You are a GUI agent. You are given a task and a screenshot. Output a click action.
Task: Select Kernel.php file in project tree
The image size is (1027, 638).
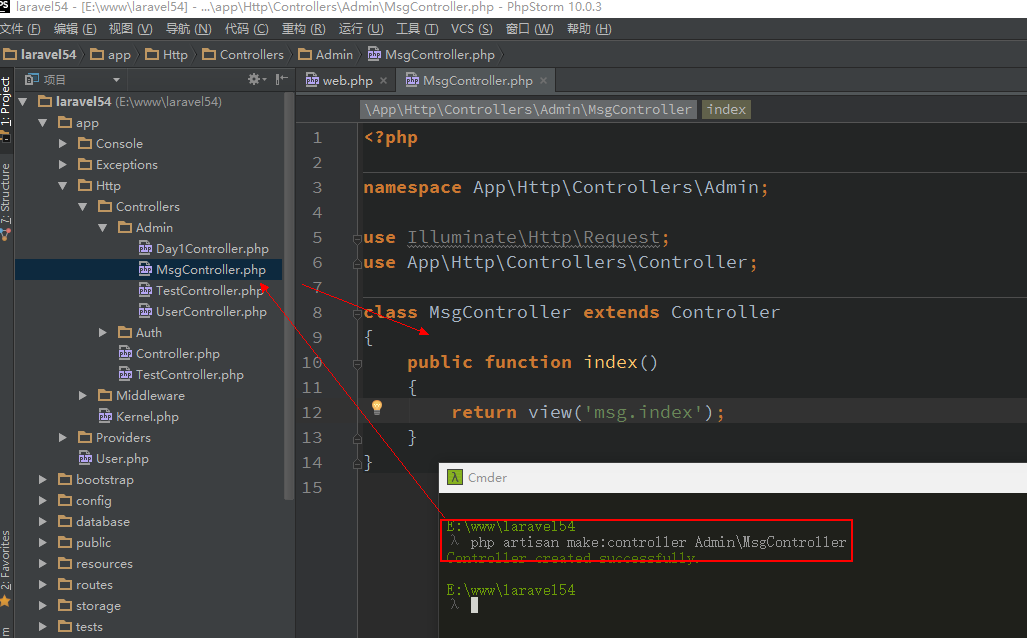point(147,417)
